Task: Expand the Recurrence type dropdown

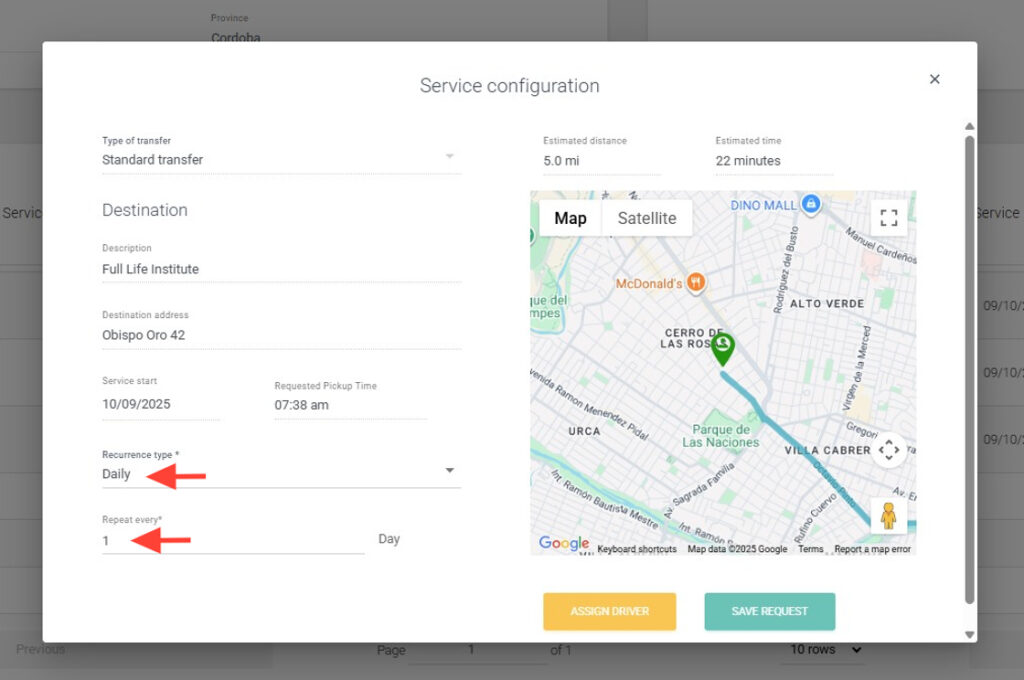Action: [x=449, y=471]
